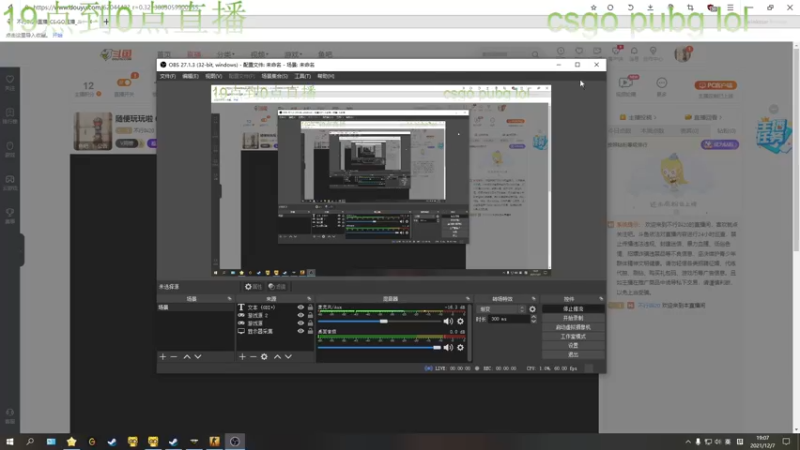Switch to OBS Studio in the taskbar
The height and width of the screenshot is (450, 800).
pos(235,441)
